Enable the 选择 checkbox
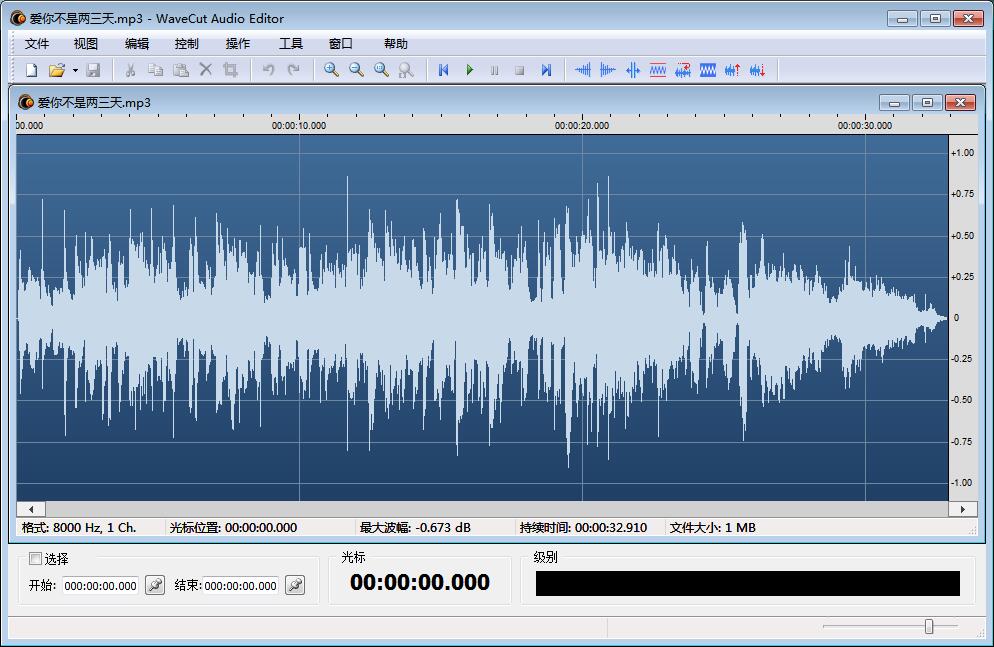 point(36,558)
